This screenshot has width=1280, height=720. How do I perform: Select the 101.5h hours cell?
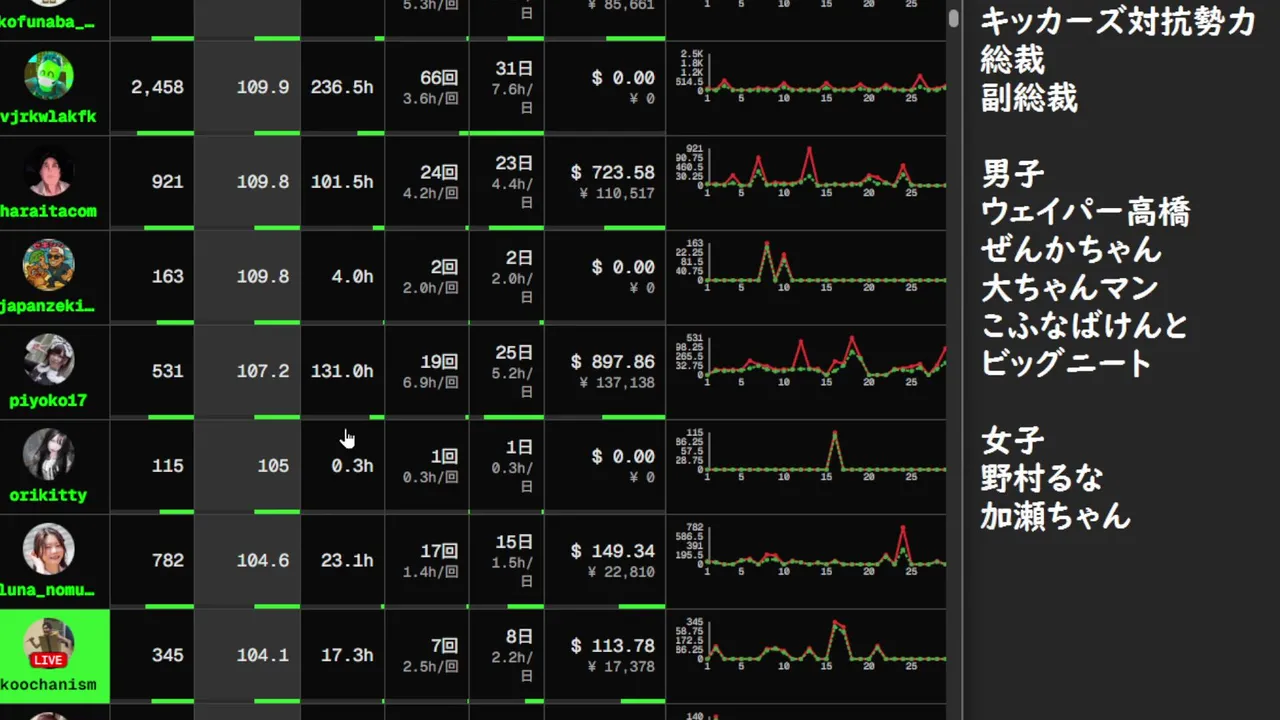[x=342, y=182]
